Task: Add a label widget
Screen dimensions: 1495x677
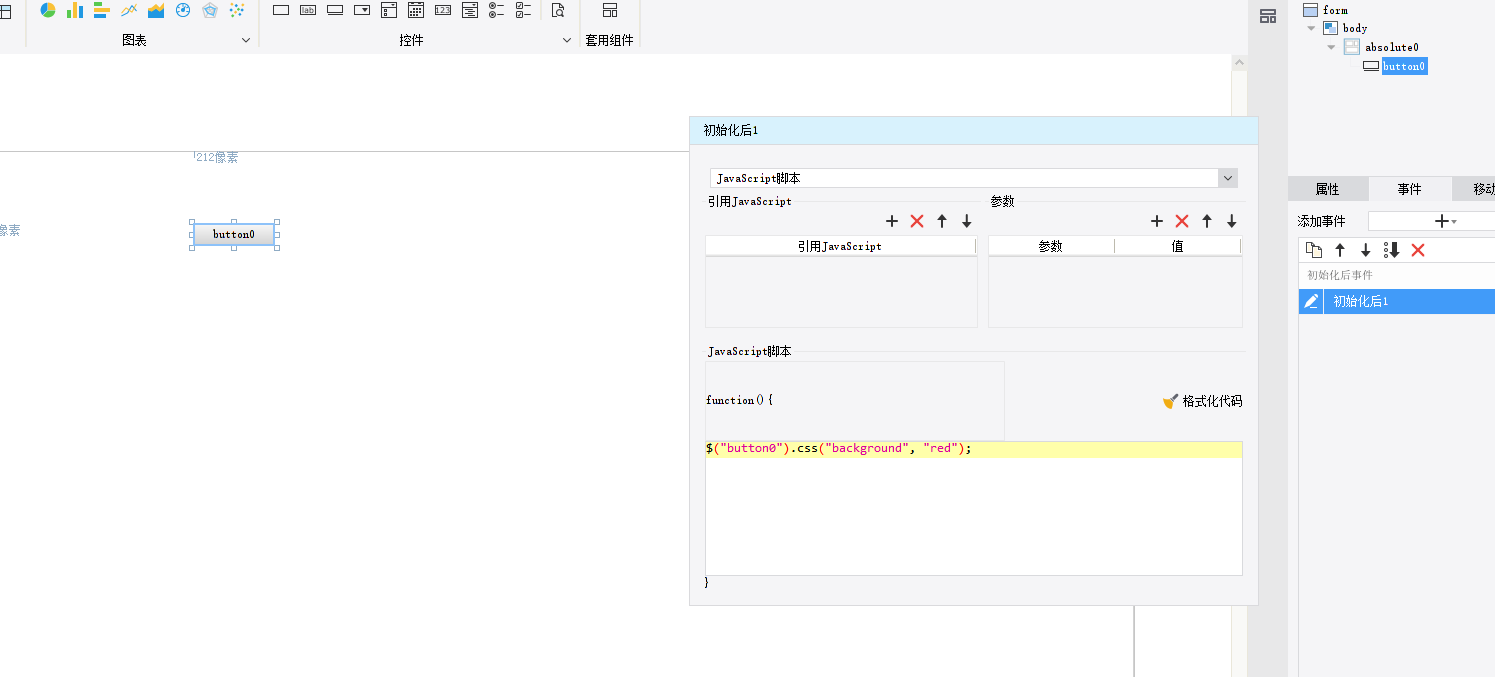Action: 308,10
